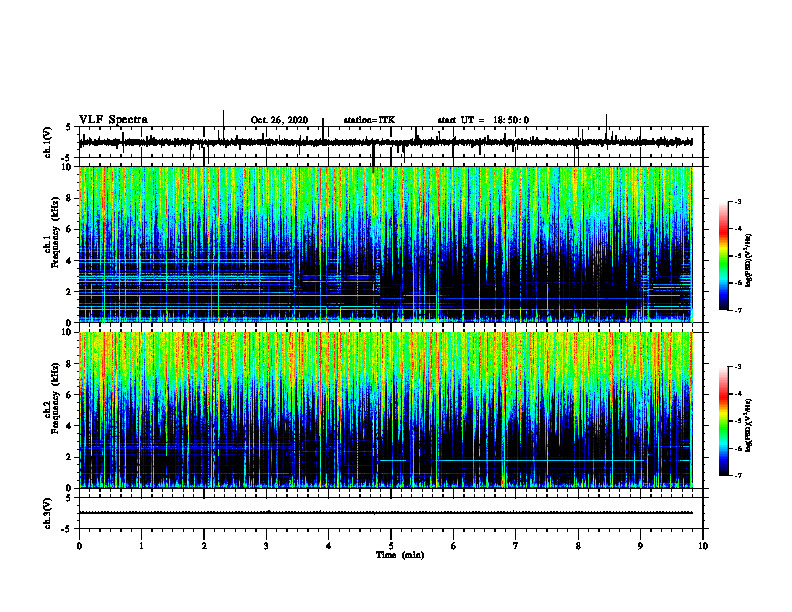Select the date text "Oct. 26, 2020"
The width and height of the screenshot is (792, 612).
pos(279,120)
